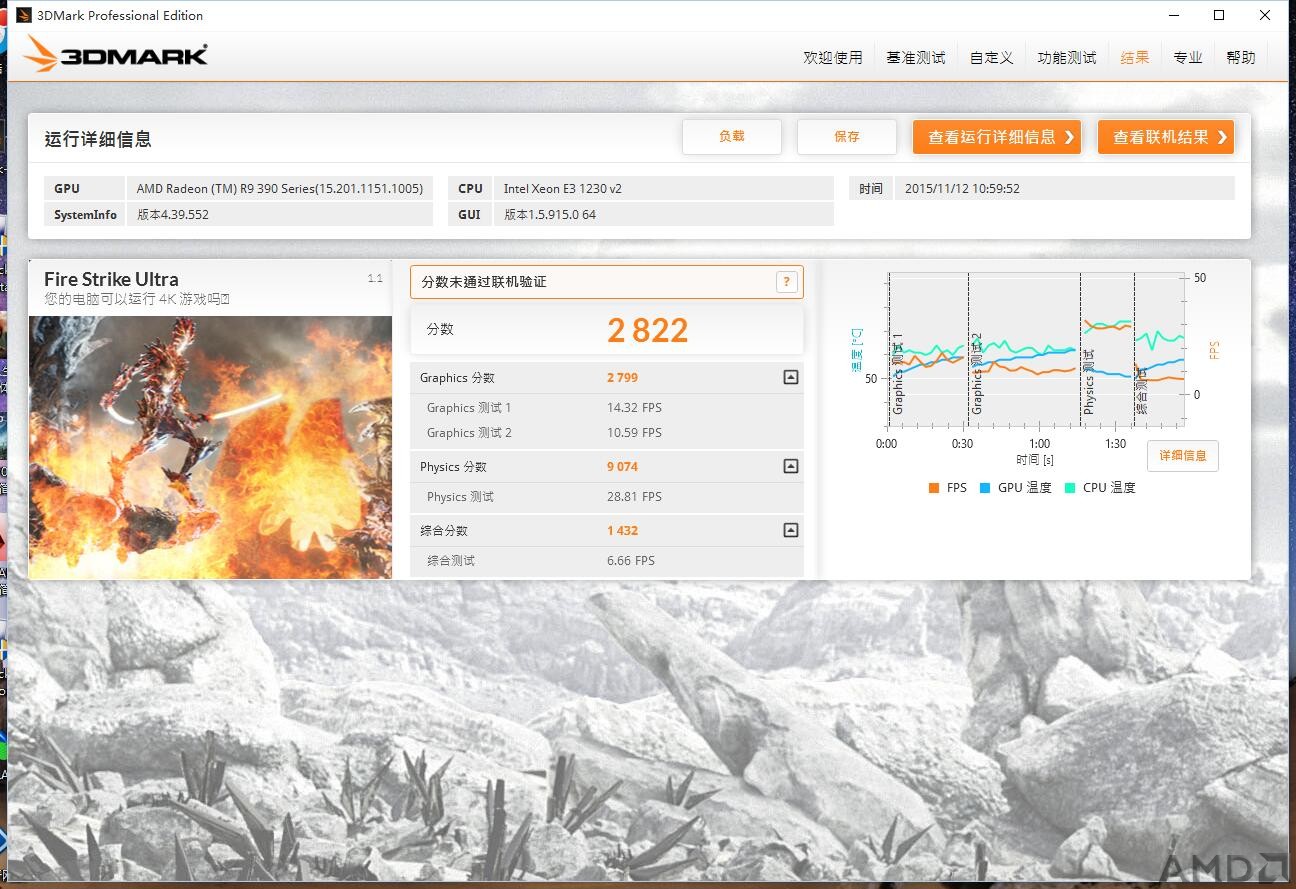Open 详细信息 button under the chart
The height and width of the screenshot is (889, 1296).
(1183, 456)
